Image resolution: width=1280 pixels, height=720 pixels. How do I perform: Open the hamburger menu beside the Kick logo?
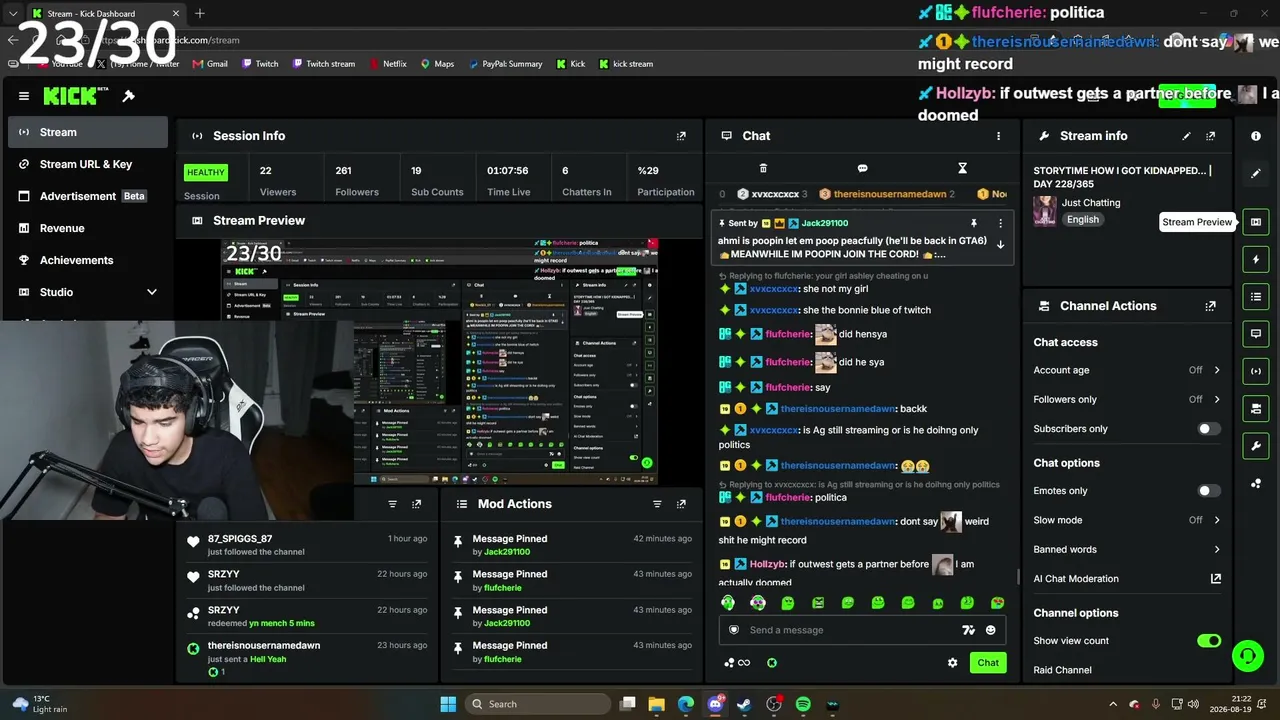coord(24,96)
